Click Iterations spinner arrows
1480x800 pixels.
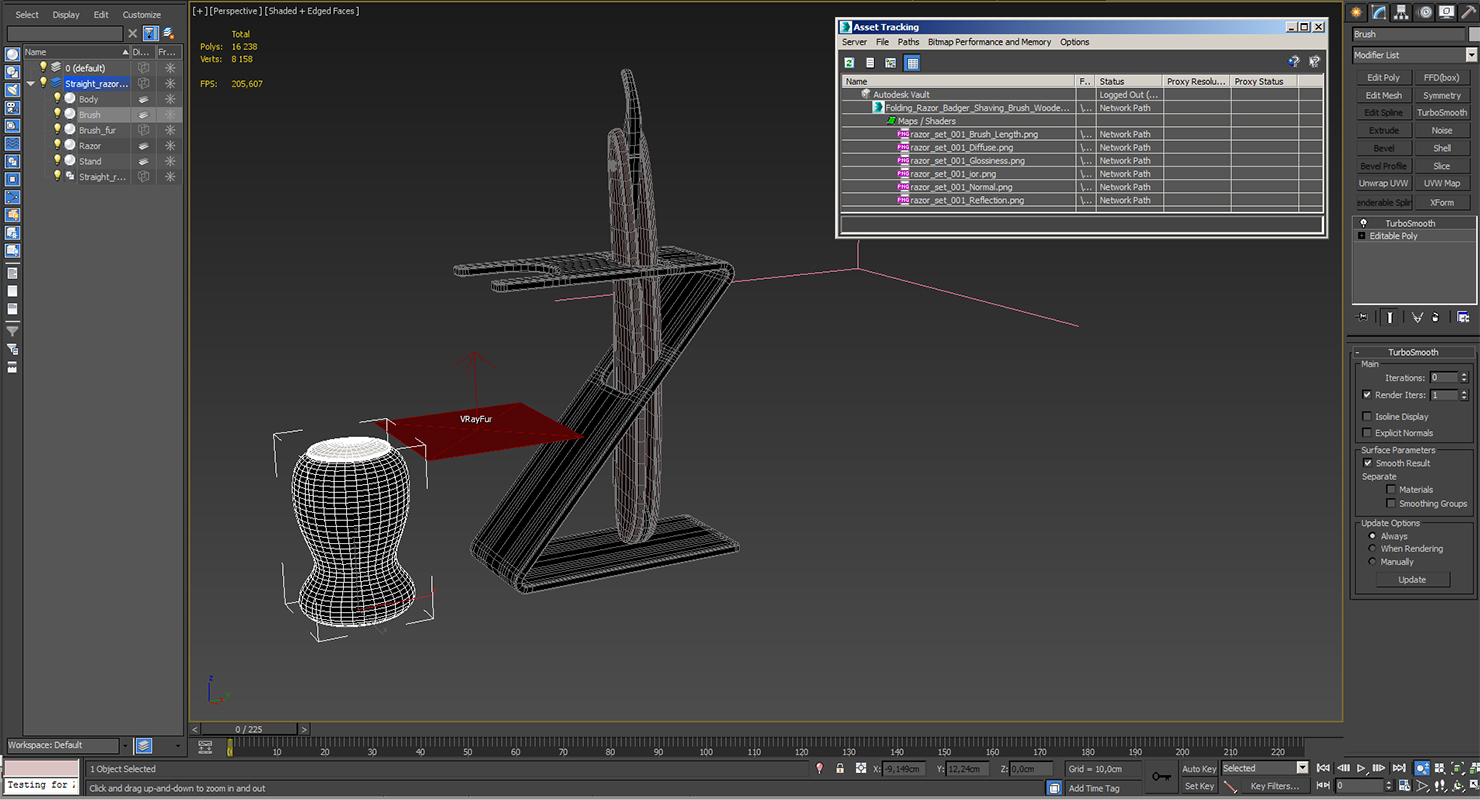[1465, 378]
